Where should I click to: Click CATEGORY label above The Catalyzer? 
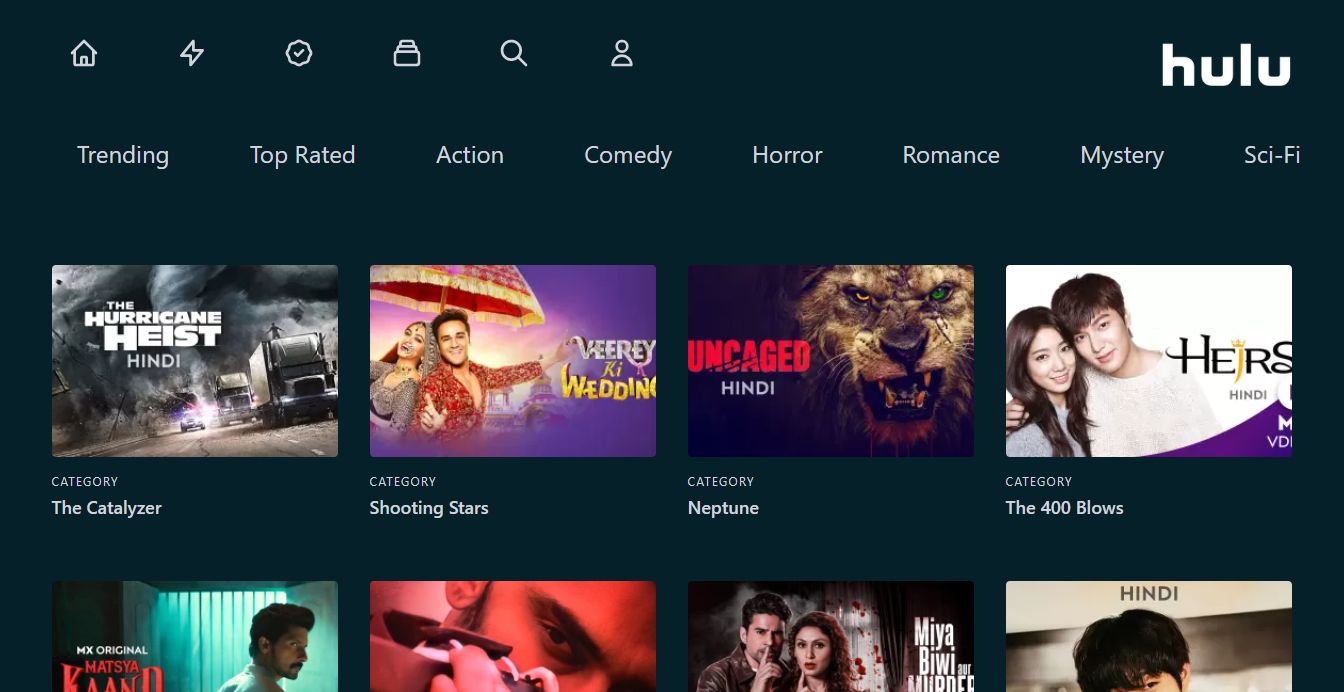(x=85, y=482)
